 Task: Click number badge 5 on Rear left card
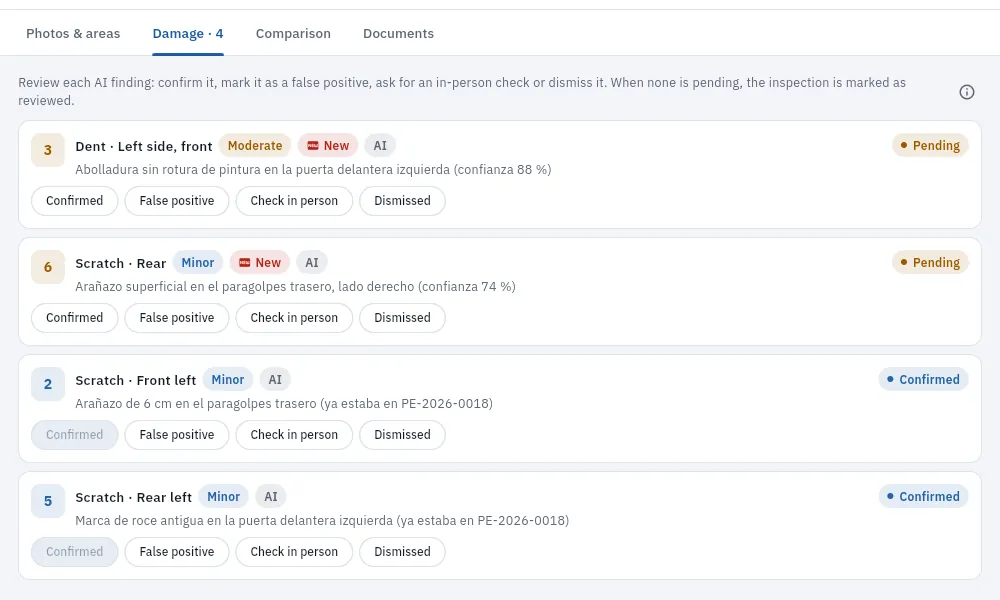coord(48,501)
